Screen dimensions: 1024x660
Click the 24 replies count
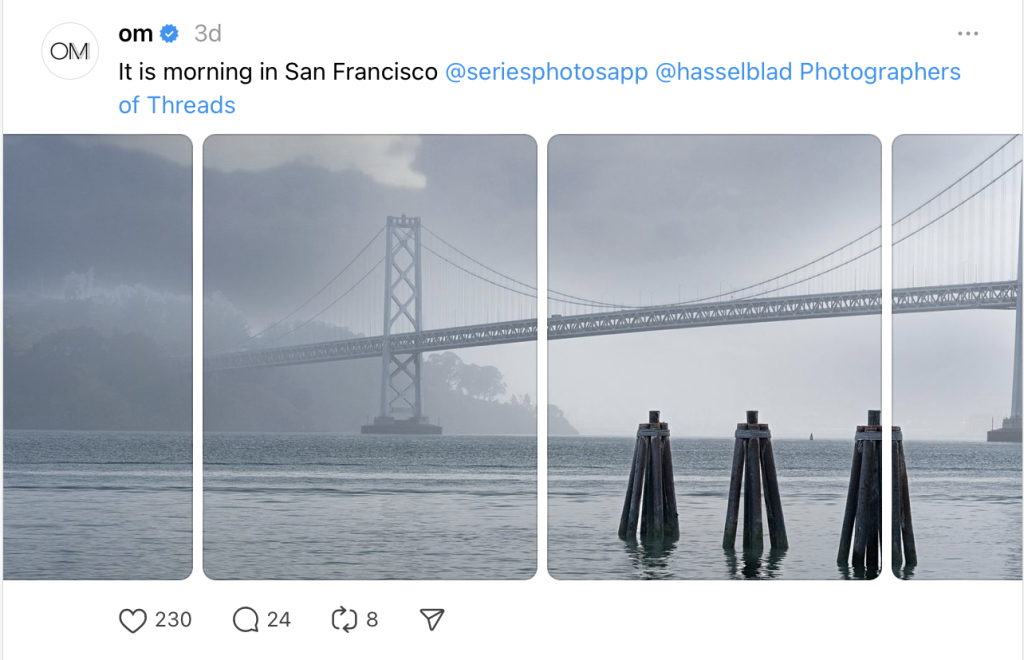click(279, 620)
